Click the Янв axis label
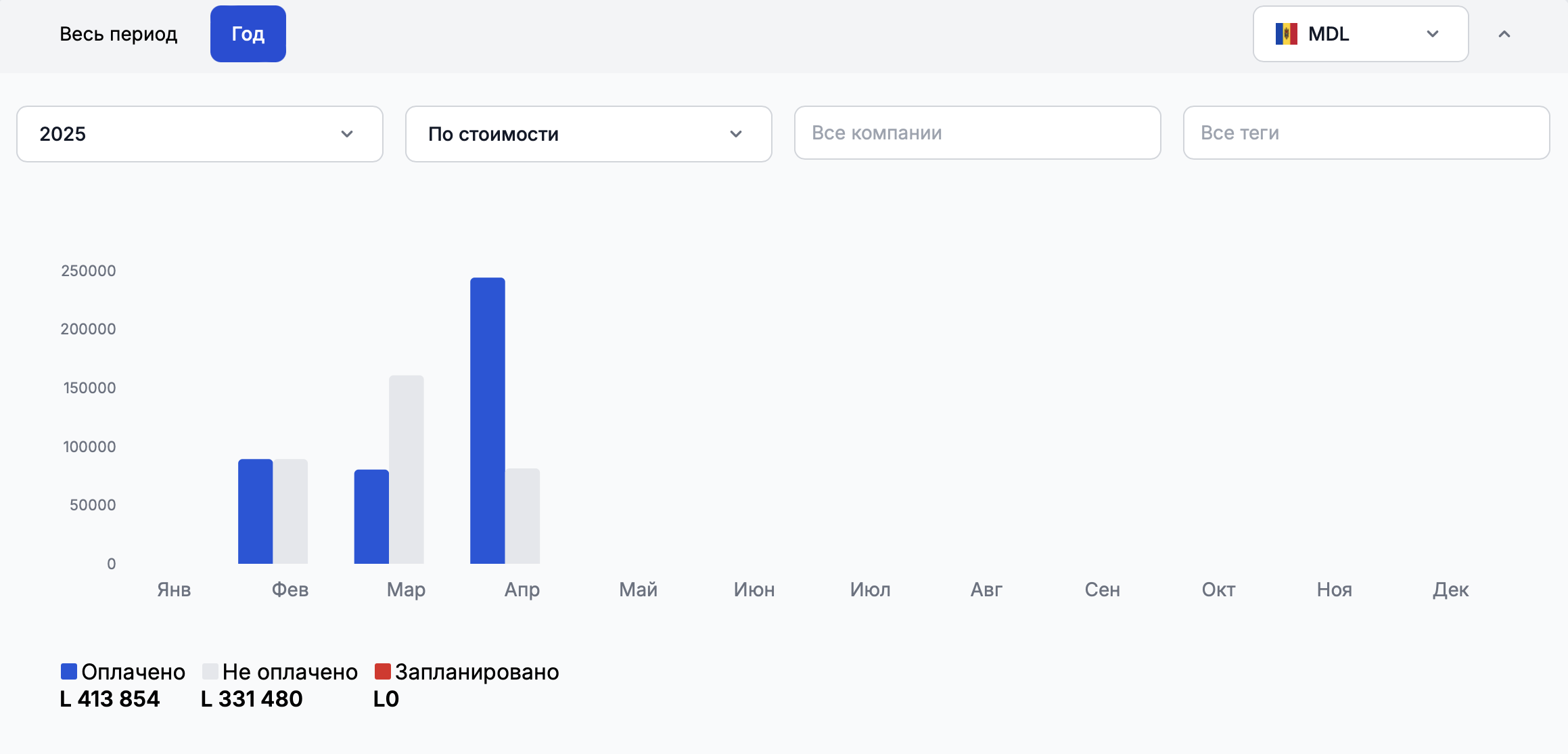The height and width of the screenshot is (754, 1568). (x=174, y=590)
